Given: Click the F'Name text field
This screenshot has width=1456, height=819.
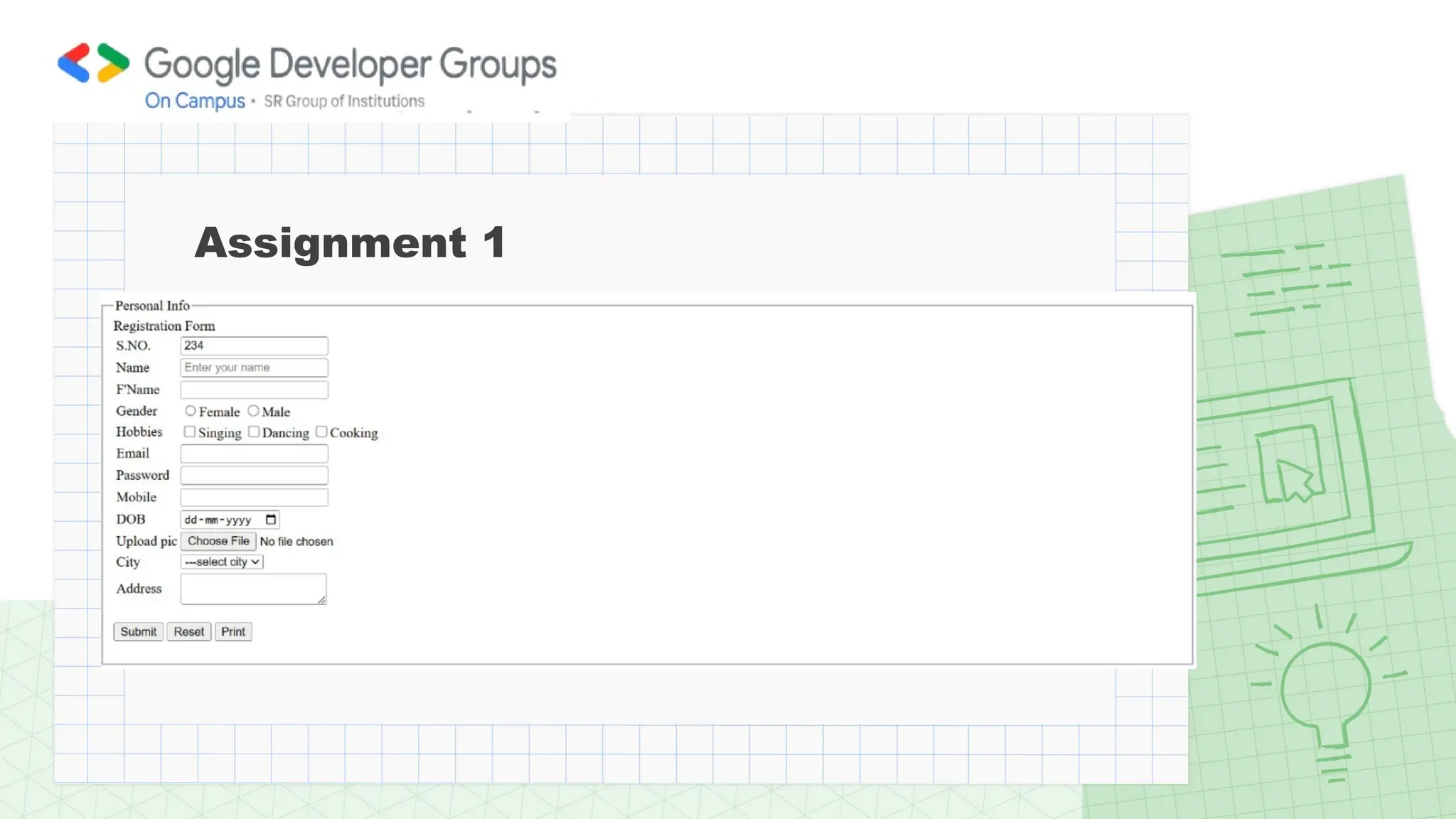Looking at the screenshot, I should [x=254, y=390].
